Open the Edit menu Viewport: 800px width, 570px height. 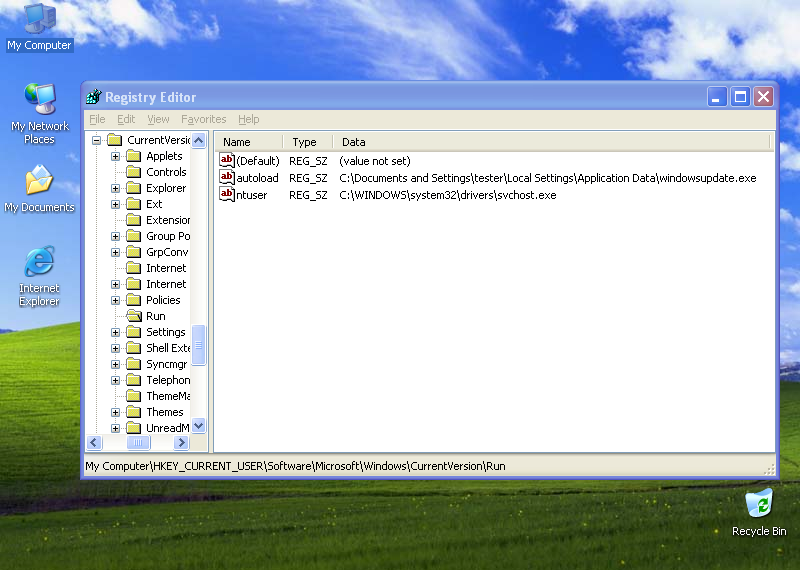click(x=126, y=119)
